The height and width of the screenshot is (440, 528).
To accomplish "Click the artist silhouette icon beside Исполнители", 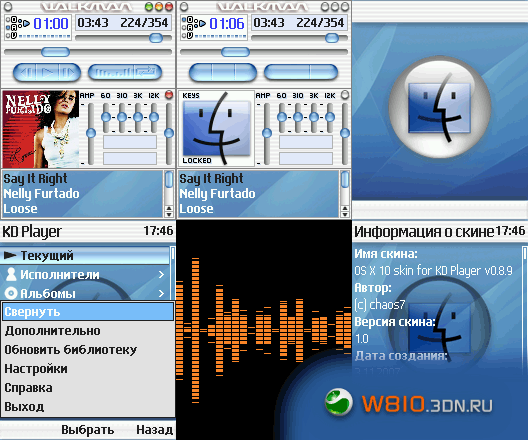I will [x=11, y=274].
